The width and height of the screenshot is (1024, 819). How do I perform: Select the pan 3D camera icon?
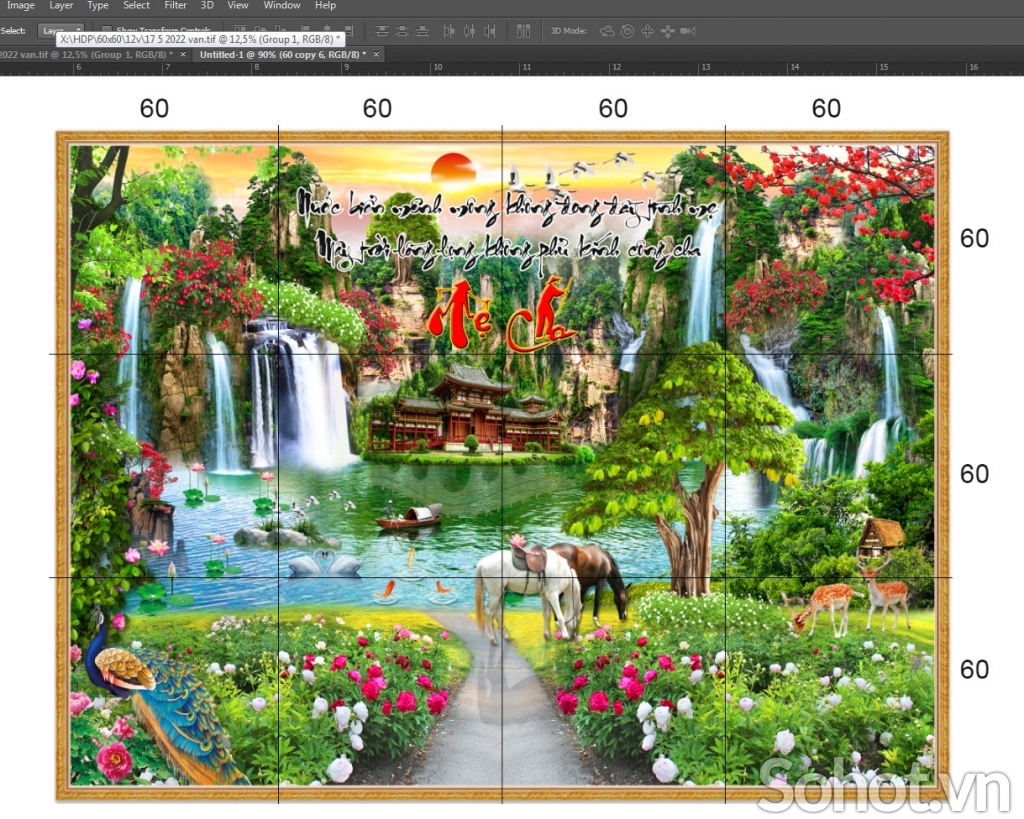[648, 30]
